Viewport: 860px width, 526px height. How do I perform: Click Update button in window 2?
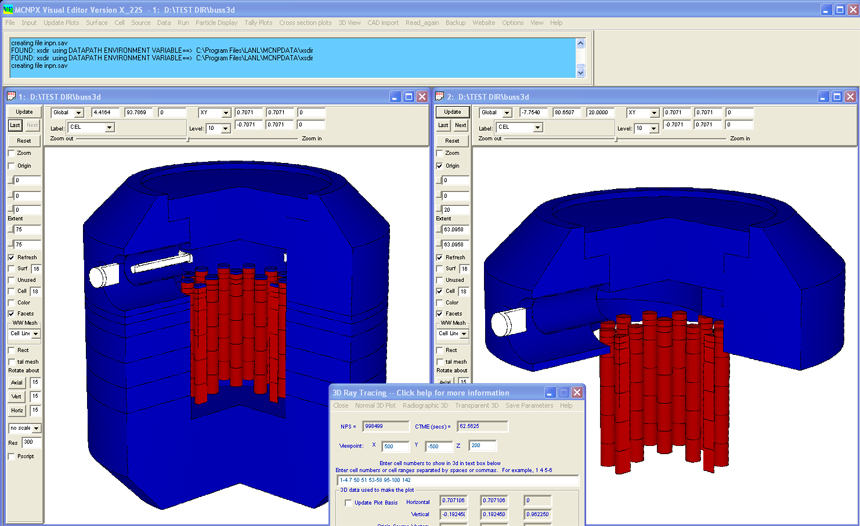point(452,112)
